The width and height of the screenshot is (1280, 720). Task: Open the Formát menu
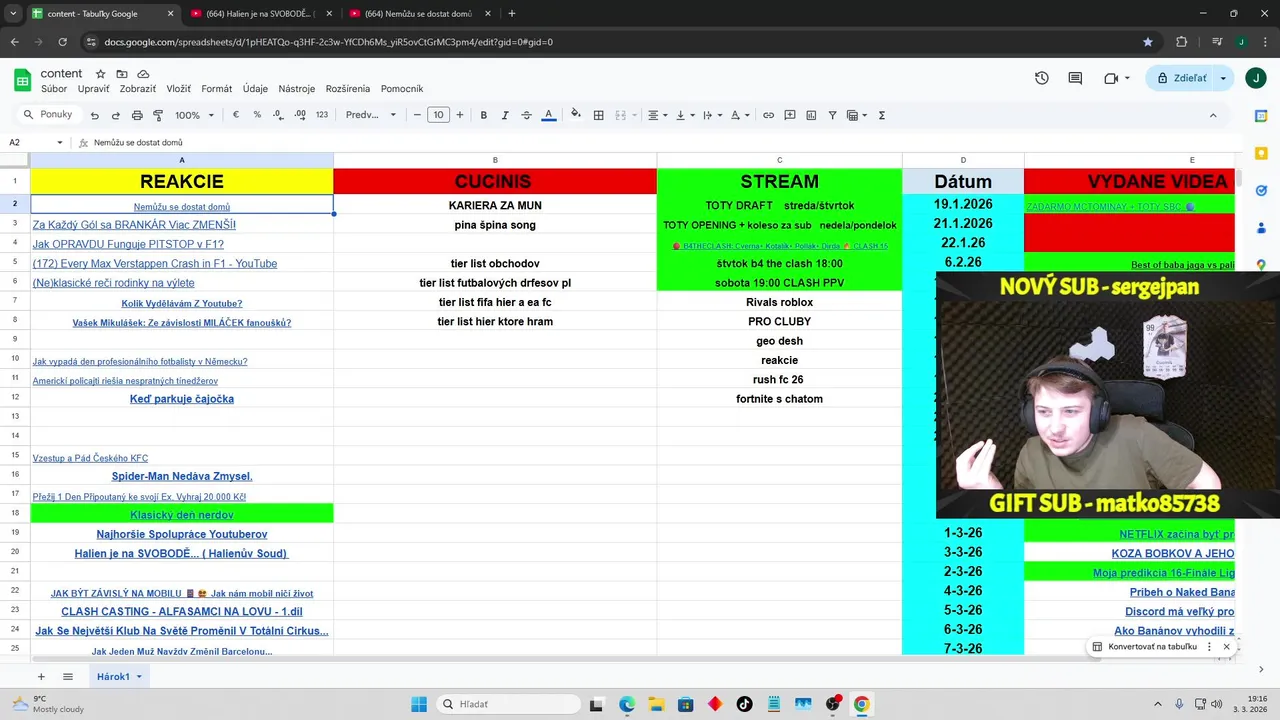tap(216, 89)
